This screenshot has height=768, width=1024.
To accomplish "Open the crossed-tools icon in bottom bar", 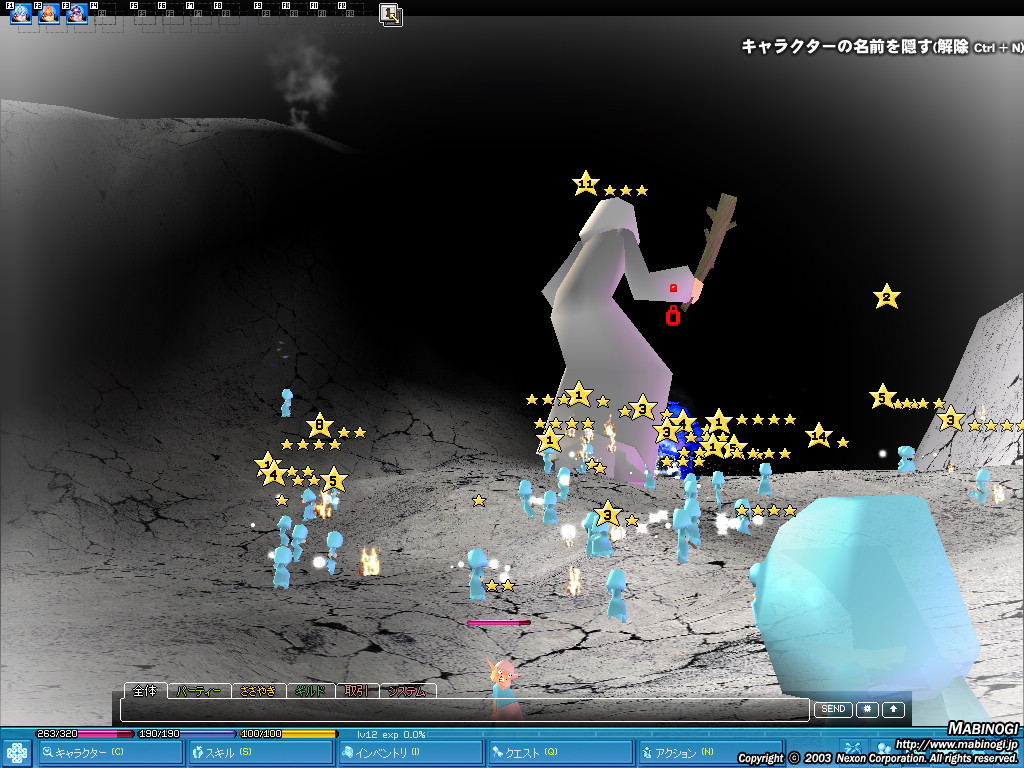I will 851,749.
